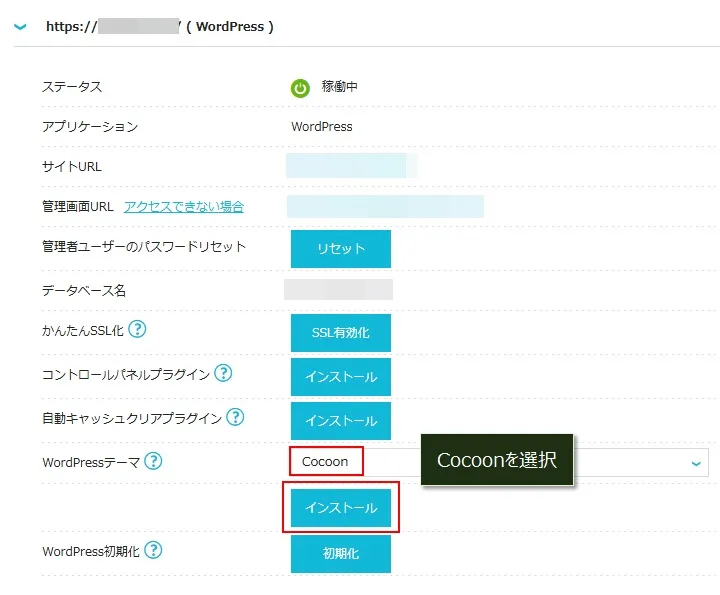Collapse the WordPress site section chevron
The width and height of the screenshot is (720, 595).
tap(19, 27)
